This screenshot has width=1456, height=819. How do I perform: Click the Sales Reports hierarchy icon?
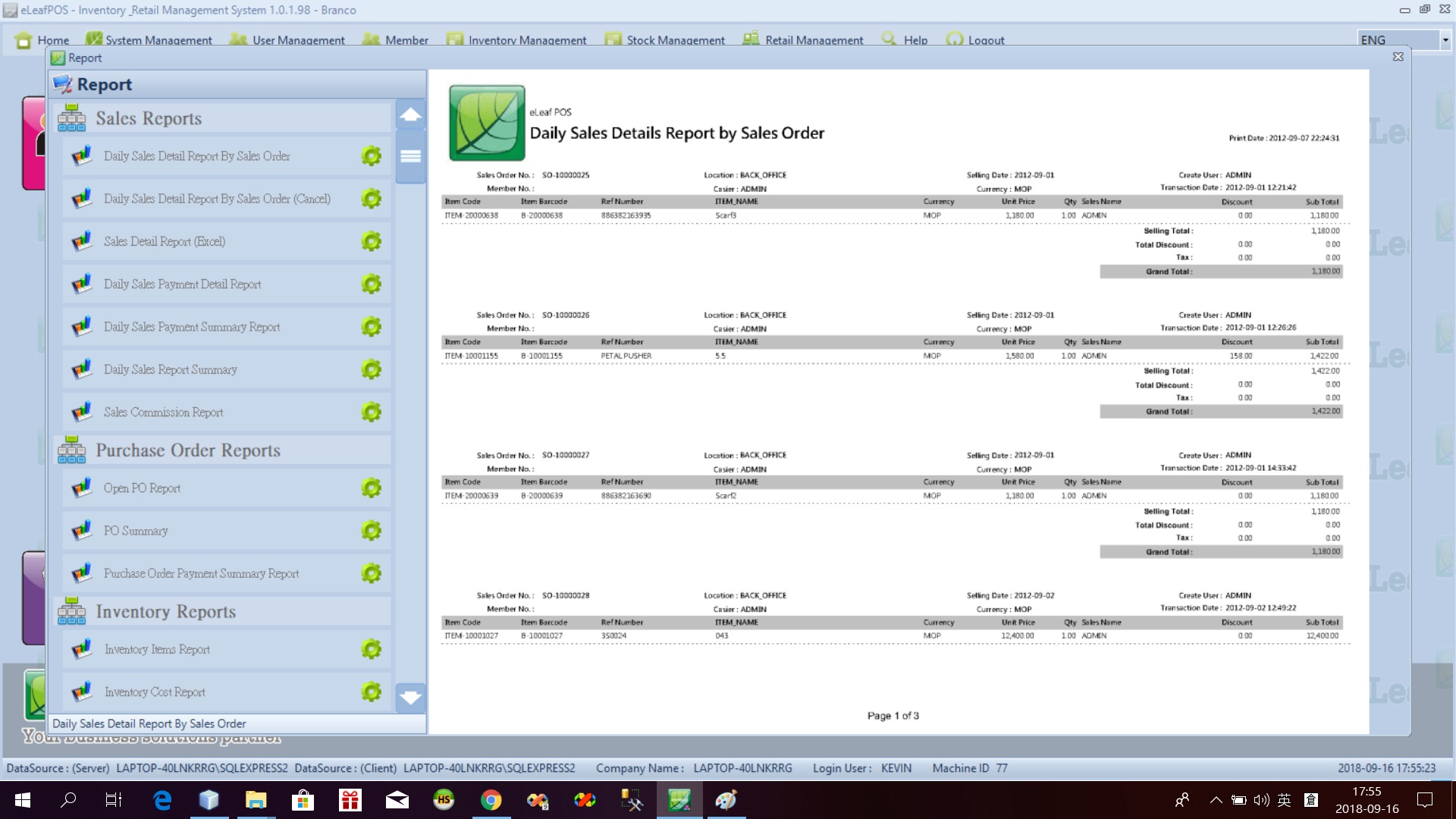point(72,118)
